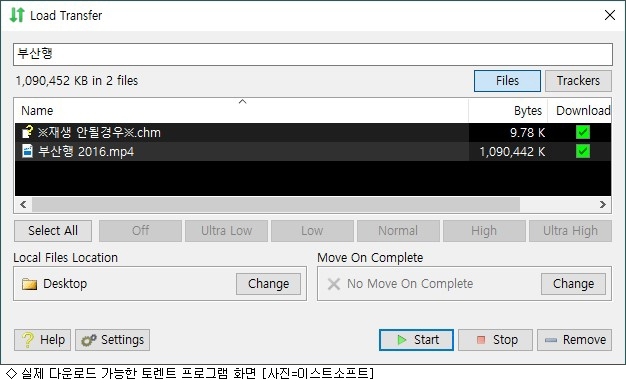Close the Load Transfer window
This screenshot has width=626, height=385.
point(610,15)
